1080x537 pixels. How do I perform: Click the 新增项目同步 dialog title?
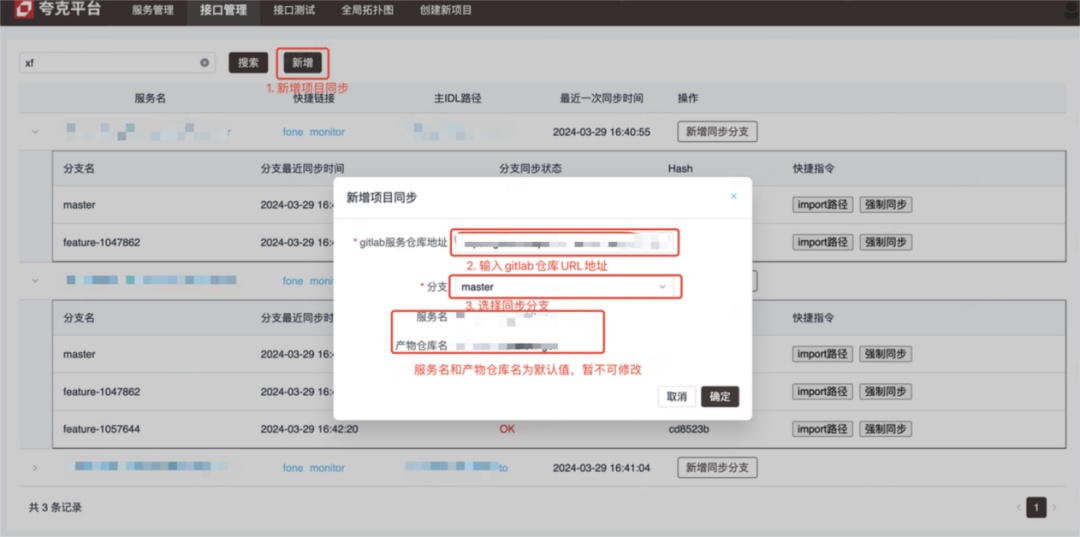tap(382, 198)
